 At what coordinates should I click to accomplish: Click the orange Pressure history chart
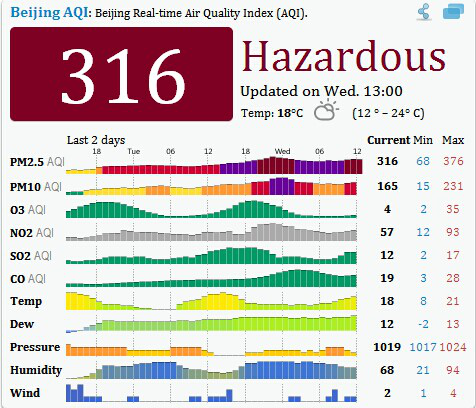pyautogui.click(x=211, y=350)
